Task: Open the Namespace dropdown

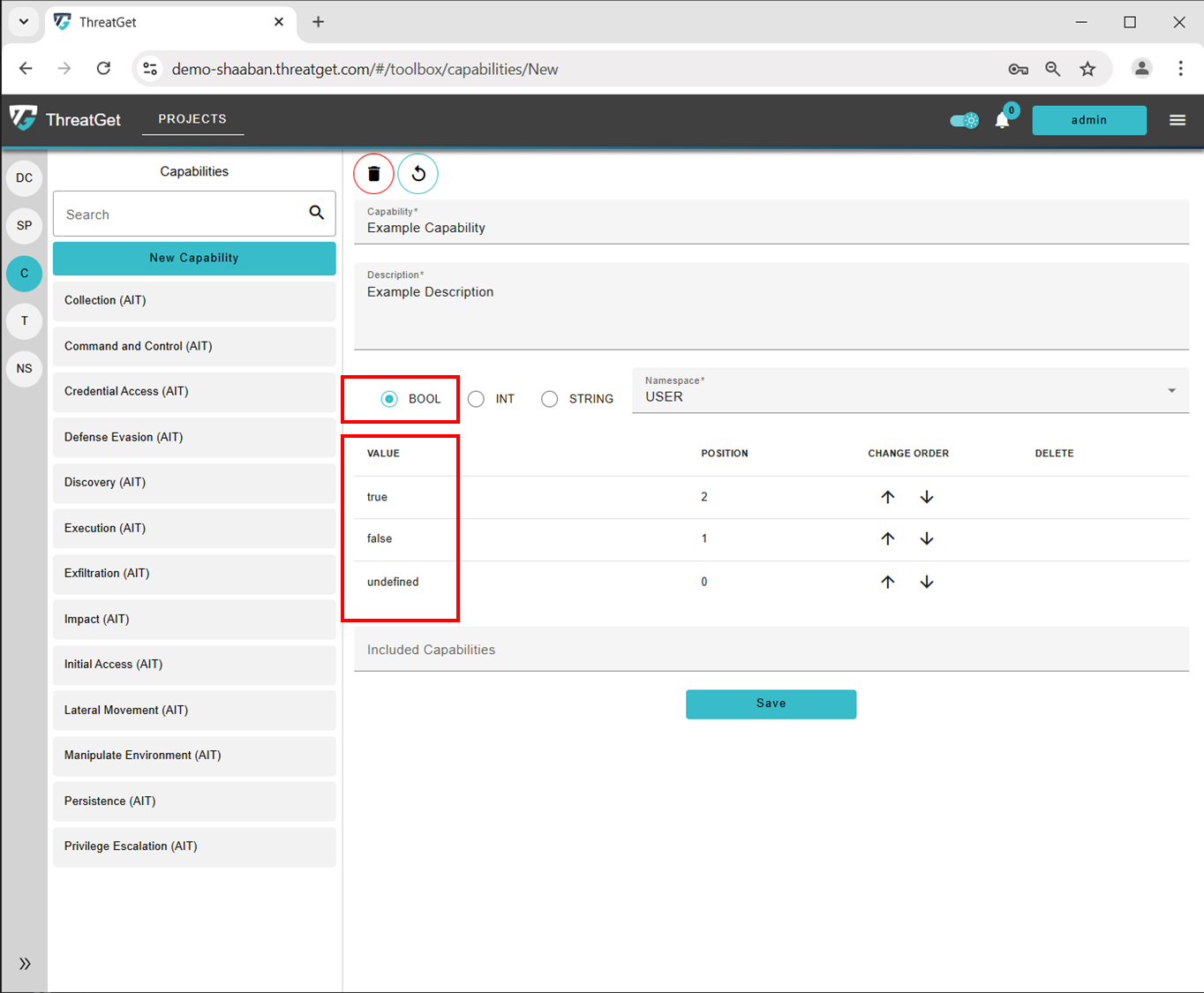Action: coord(909,390)
